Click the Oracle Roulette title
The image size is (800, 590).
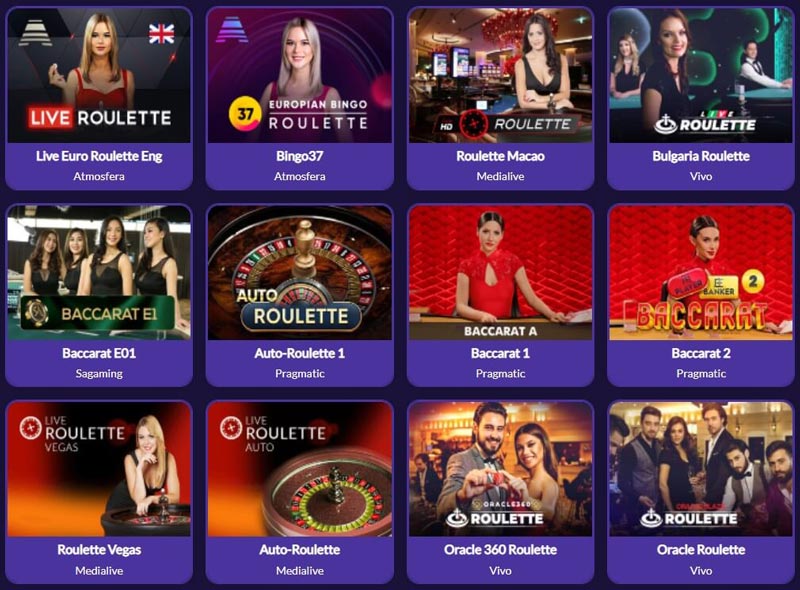click(701, 550)
